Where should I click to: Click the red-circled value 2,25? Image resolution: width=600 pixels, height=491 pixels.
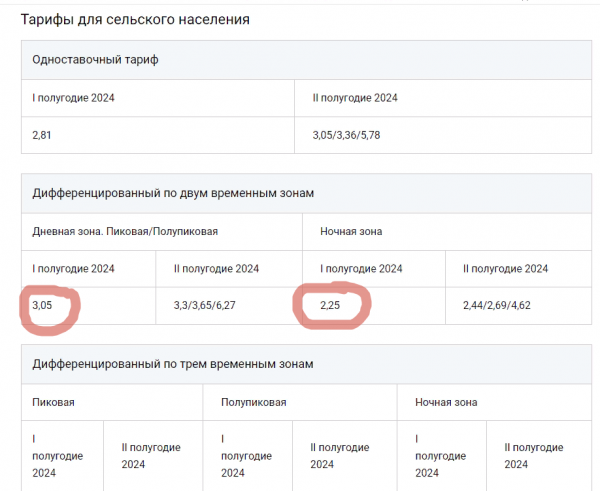(332, 306)
